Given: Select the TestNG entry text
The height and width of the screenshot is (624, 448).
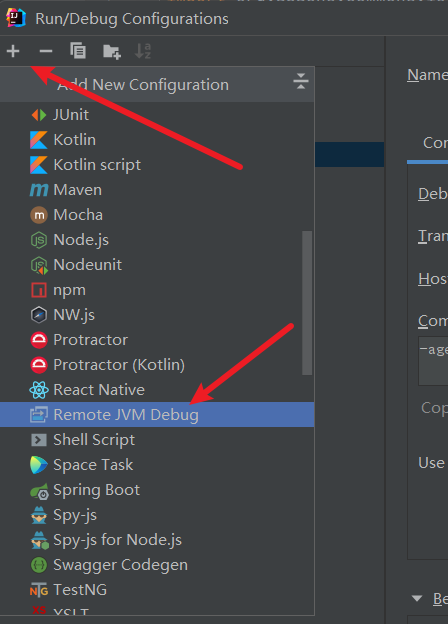Looking at the screenshot, I should coord(80,590).
